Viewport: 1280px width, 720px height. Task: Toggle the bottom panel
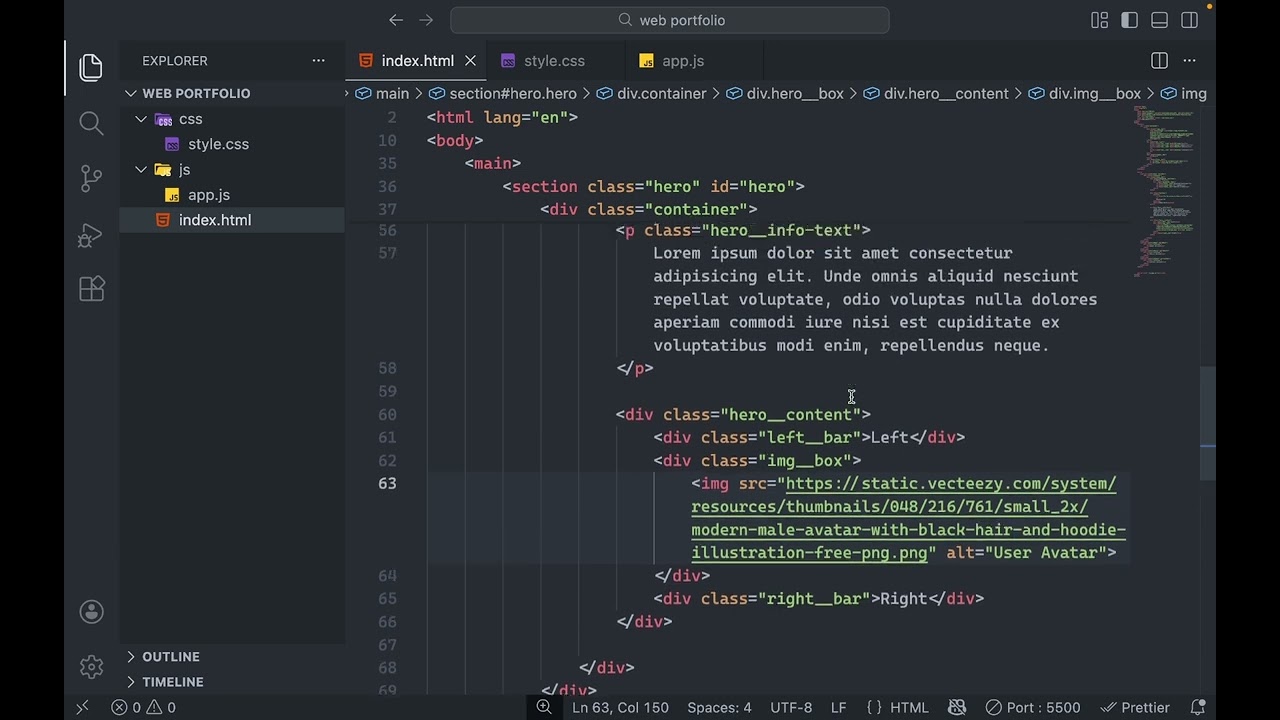click(1160, 20)
